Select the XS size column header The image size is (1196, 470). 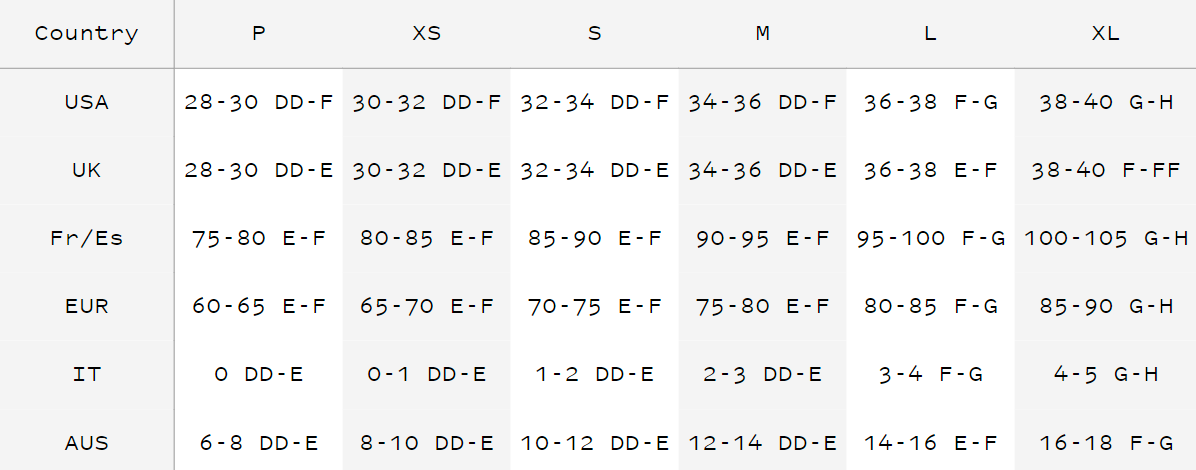tap(426, 33)
